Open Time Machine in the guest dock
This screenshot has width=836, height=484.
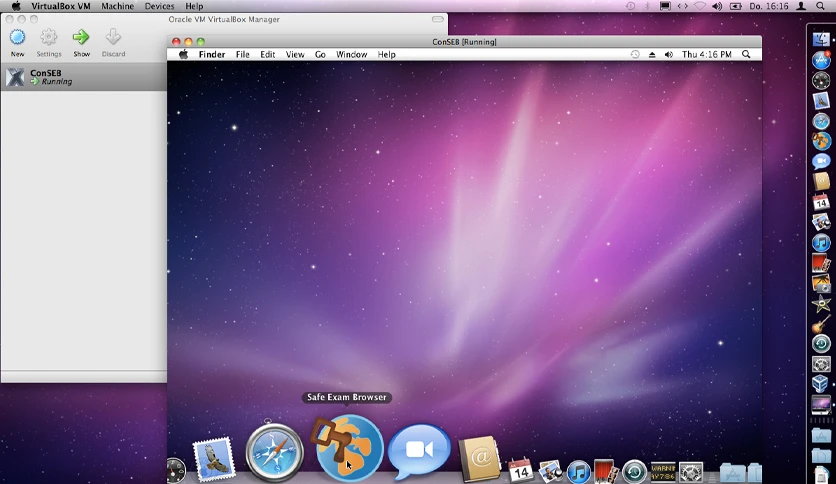tap(634, 472)
